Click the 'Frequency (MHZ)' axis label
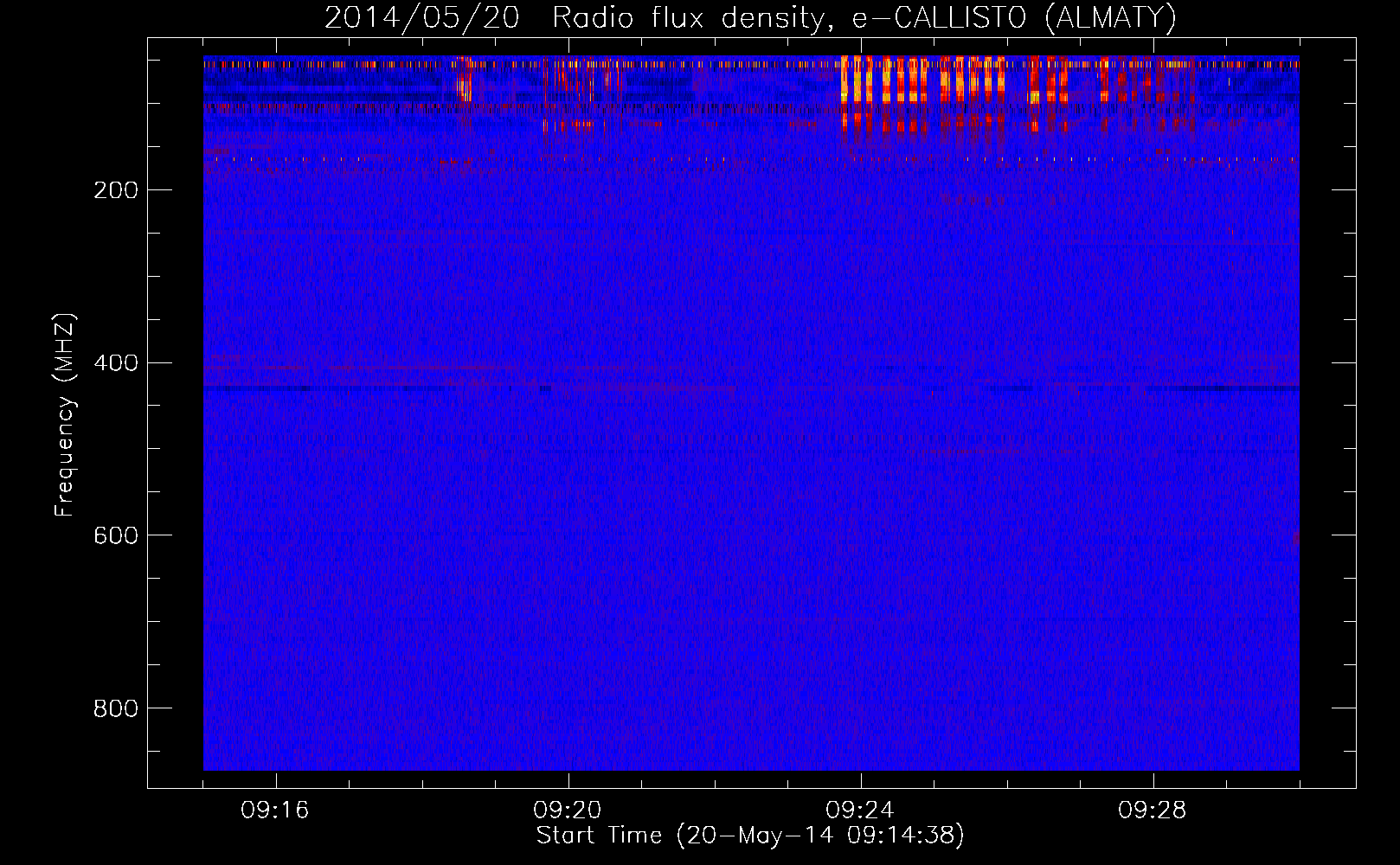 point(65,415)
